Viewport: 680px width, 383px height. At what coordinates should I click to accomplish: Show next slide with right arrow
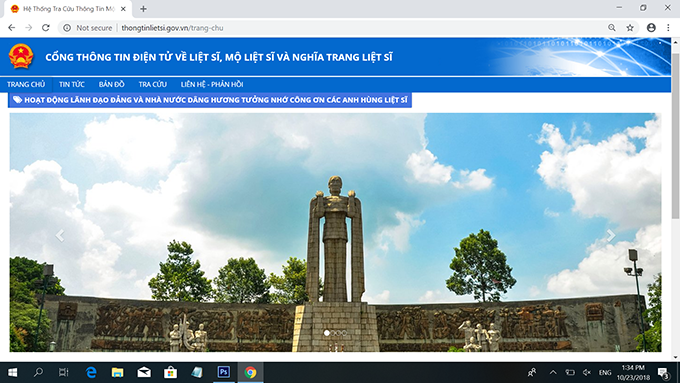[611, 236]
